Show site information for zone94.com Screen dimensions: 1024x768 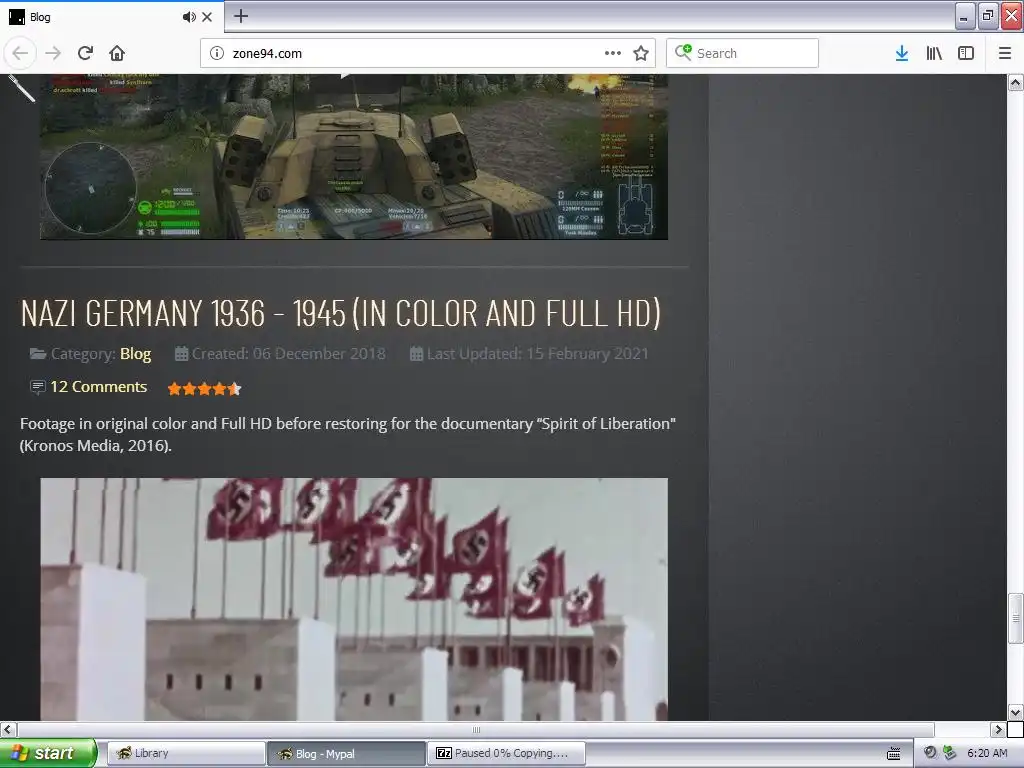pyautogui.click(x=217, y=53)
